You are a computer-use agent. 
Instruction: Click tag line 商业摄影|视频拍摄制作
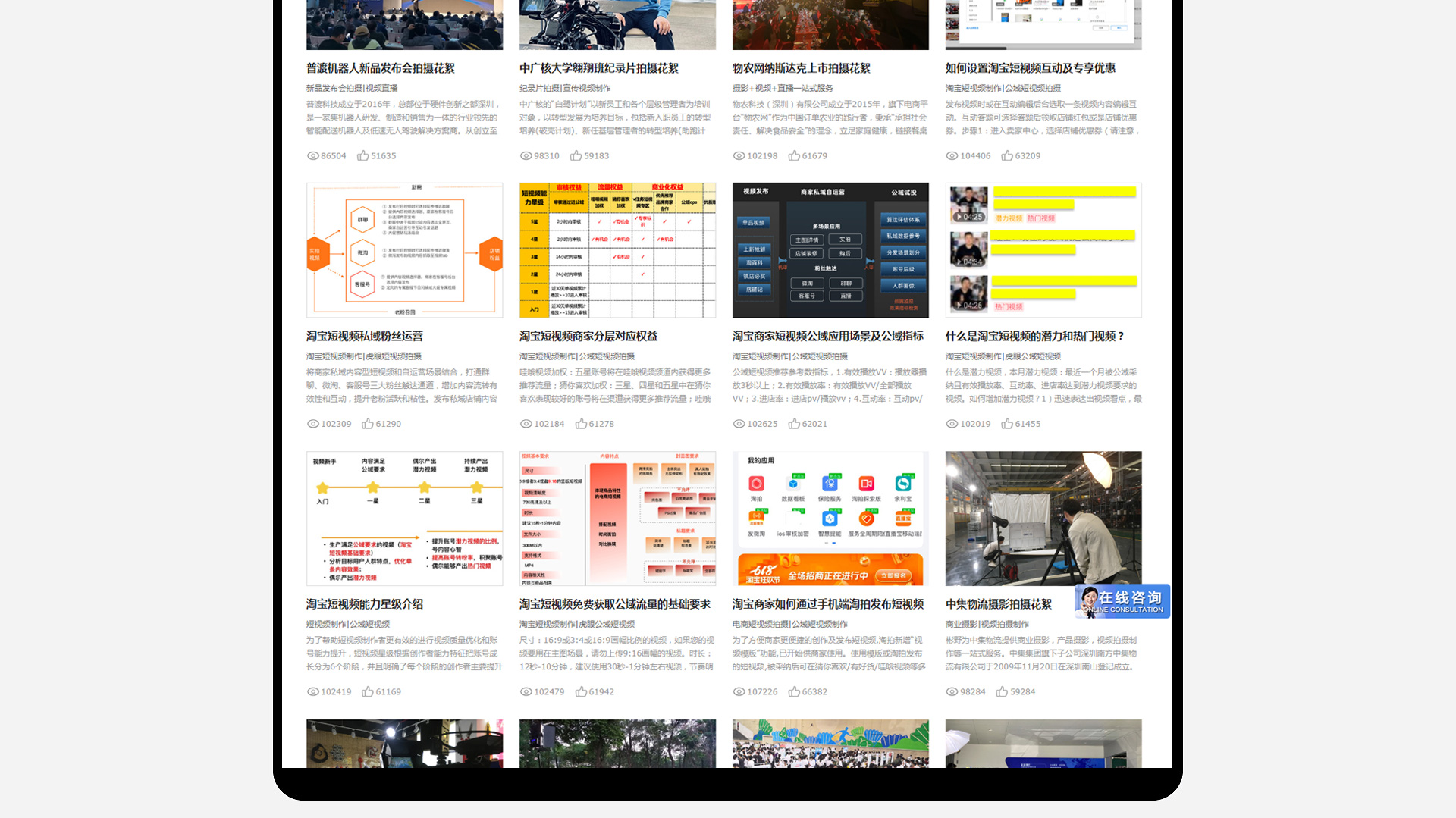(987, 625)
